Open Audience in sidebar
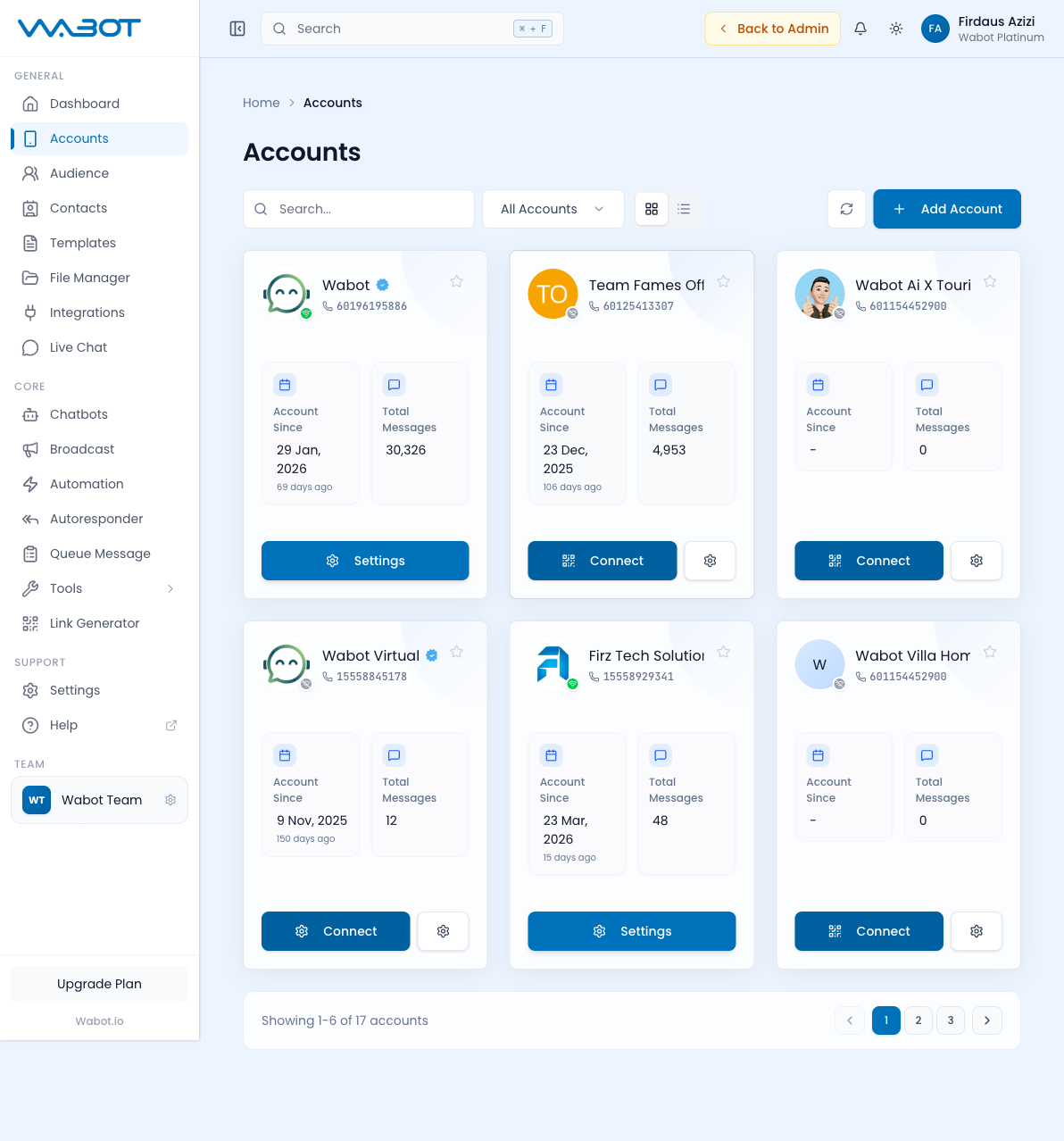The width and height of the screenshot is (1064, 1141). 99,173
